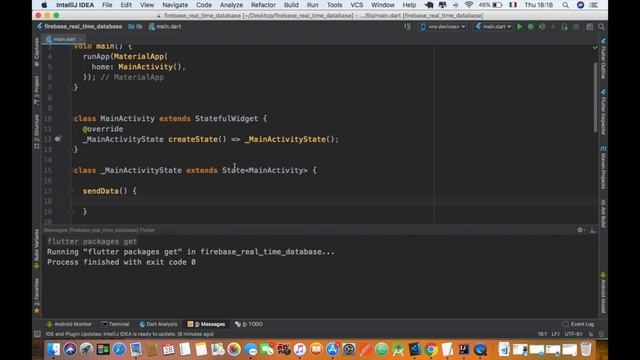Click the Search Everywhere magnifier icon
The width and height of the screenshot is (640, 360).
(x=601, y=27)
